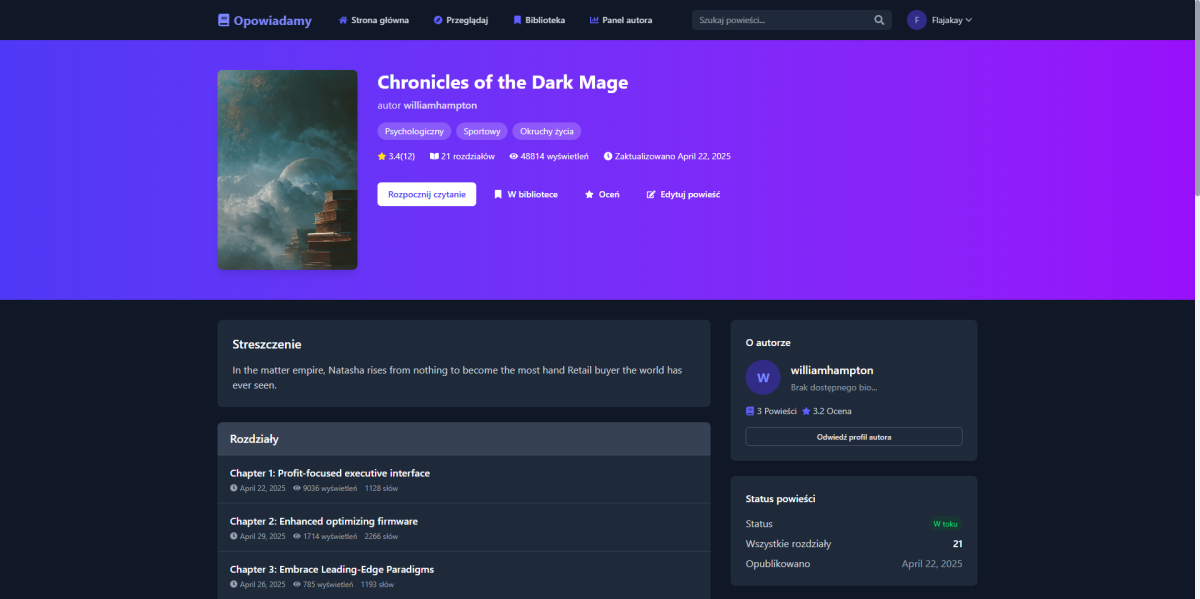The image size is (1200, 599).
Task: Click the home icon beside Strona główna
Action: [343, 20]
